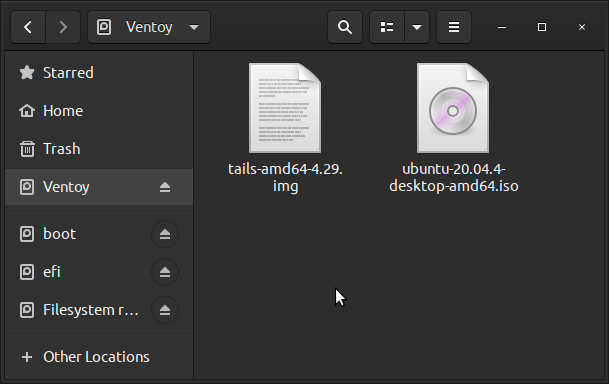
Task: Go back with the left arrow button
Action: point(28,27)
